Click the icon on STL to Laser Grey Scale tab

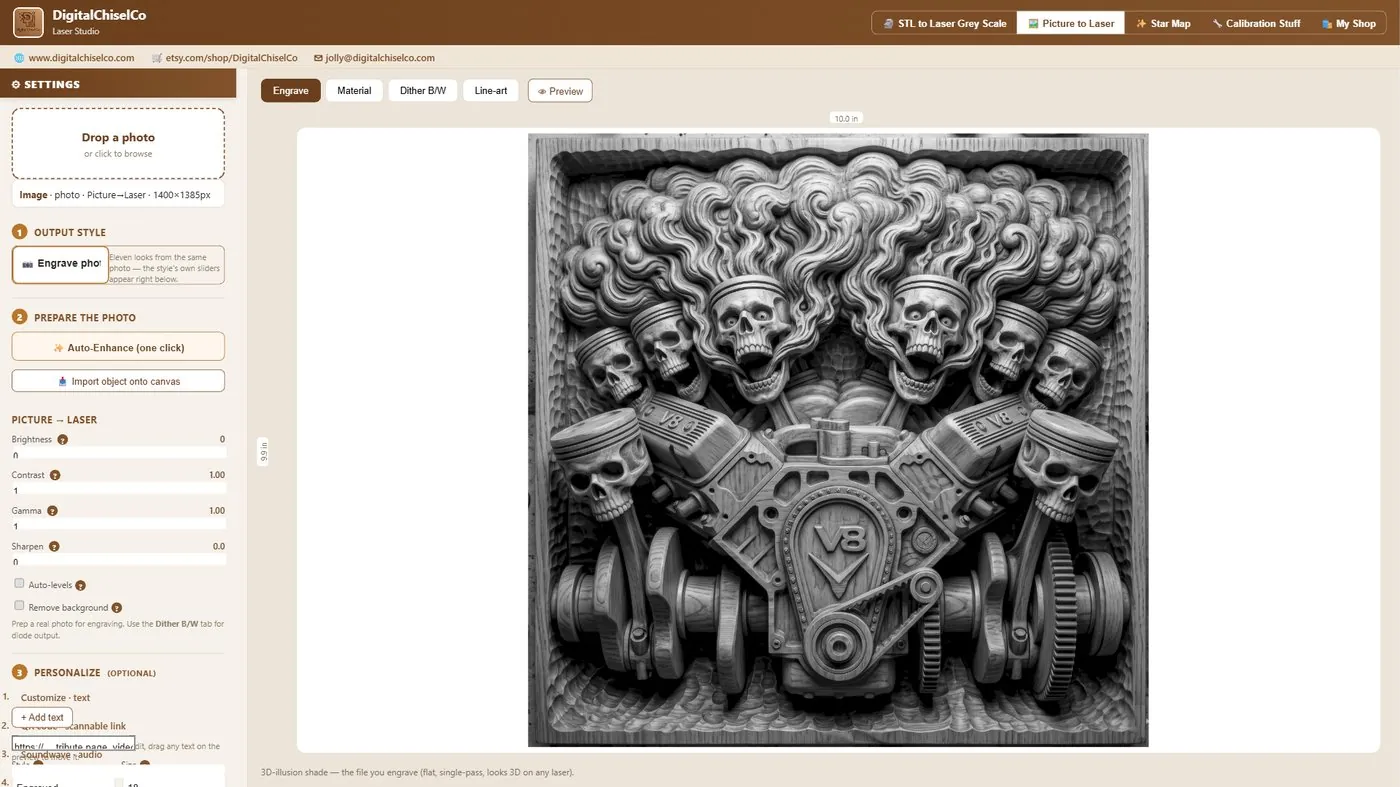tap(888, 23)
